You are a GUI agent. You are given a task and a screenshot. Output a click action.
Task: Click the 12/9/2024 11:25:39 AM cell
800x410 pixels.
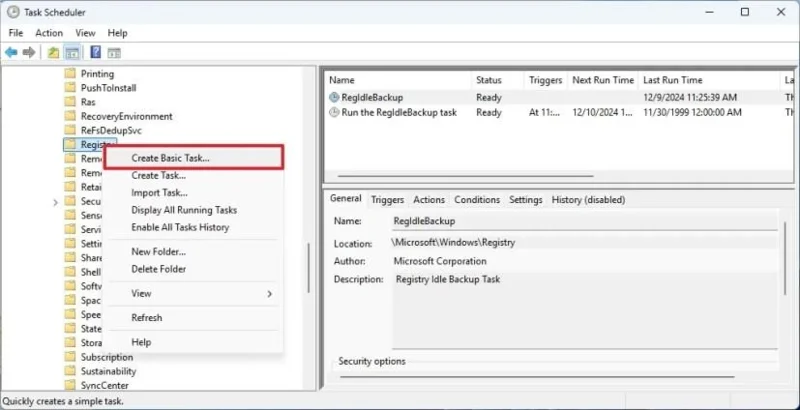pyautogui.click(x=690, y=97)
